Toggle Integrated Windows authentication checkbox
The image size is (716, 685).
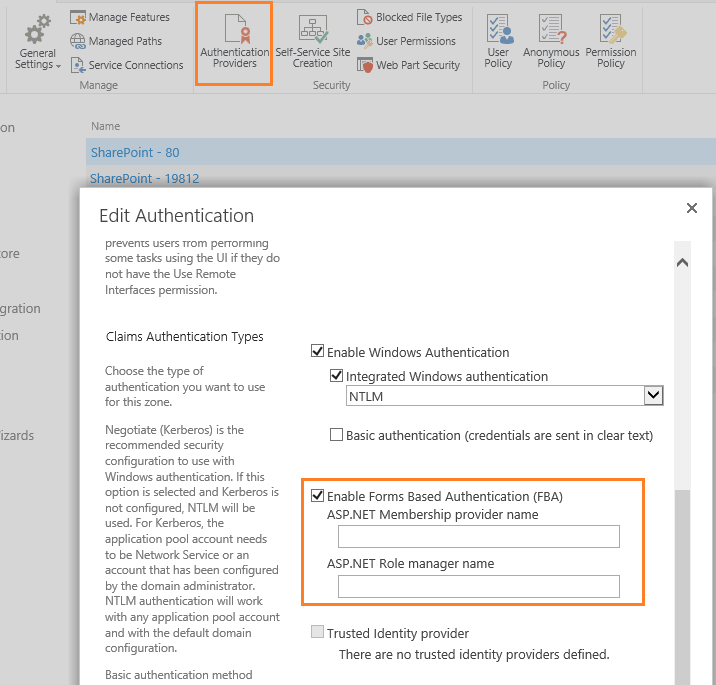coord(337,375)
